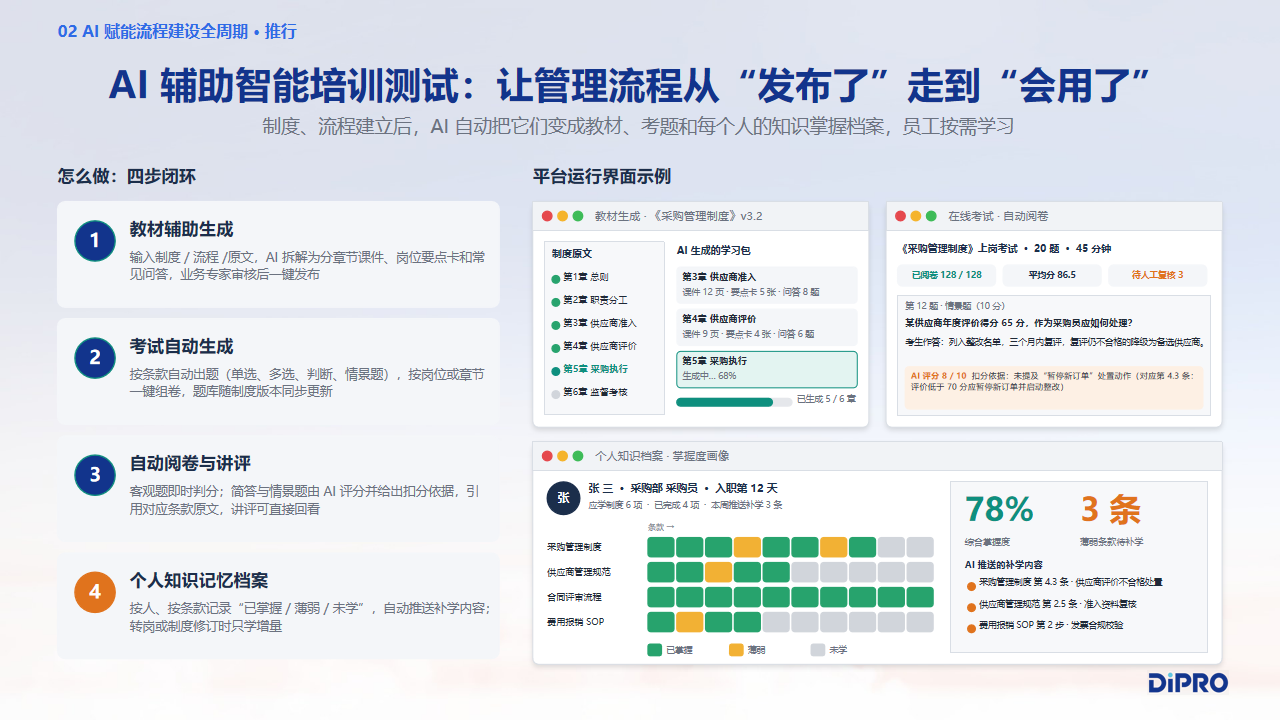Click the yellow 薄弱 legend swatch
Viewport: 1280px width, 720px height.
(737, 650)
